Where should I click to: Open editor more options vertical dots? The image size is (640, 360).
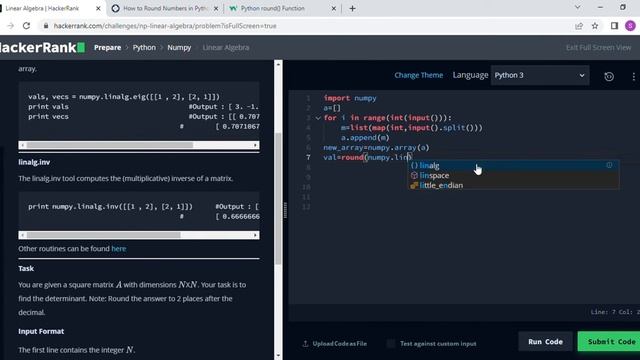633,76
